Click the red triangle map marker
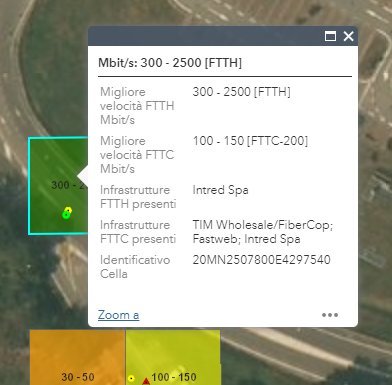The height and width of the screenshot is (385, 392). (x=146, y=381)
